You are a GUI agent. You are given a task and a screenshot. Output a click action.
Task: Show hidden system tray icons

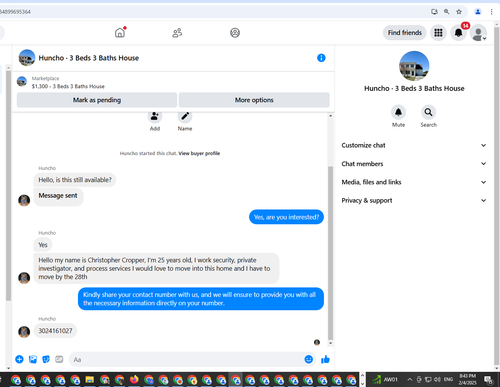(x=410, y=379)
